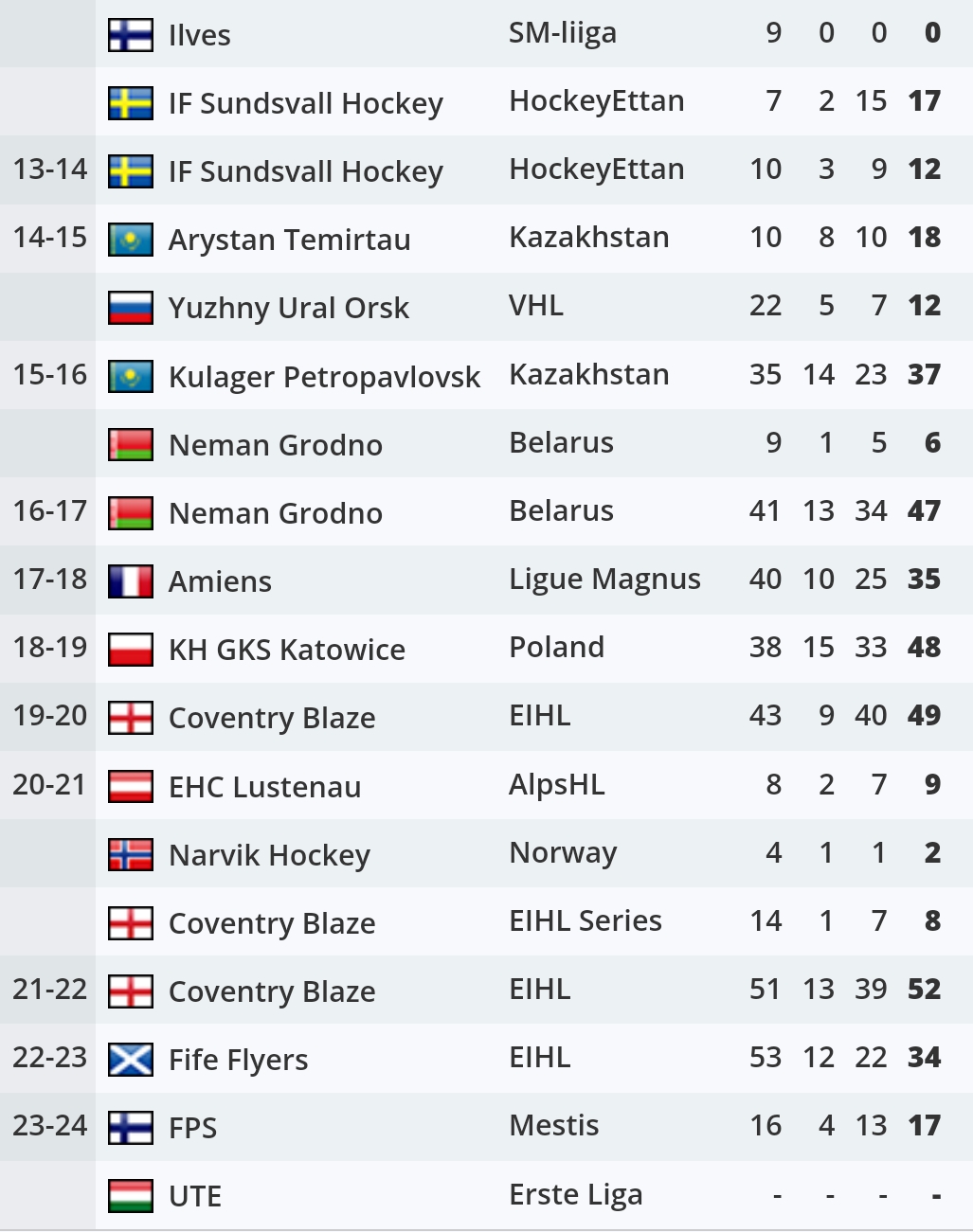The width and height of the screenshot is (973, 1232).
Task: Open the Kulager Petropavlovsk team link
Action: (x=324, y=377)
